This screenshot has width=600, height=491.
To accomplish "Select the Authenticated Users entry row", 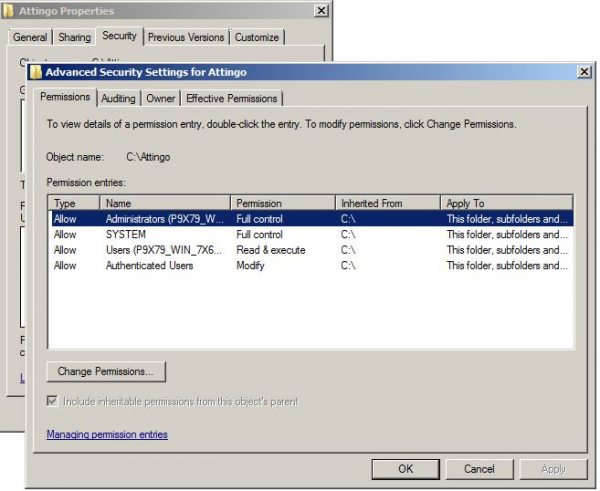I will [149, 266].
